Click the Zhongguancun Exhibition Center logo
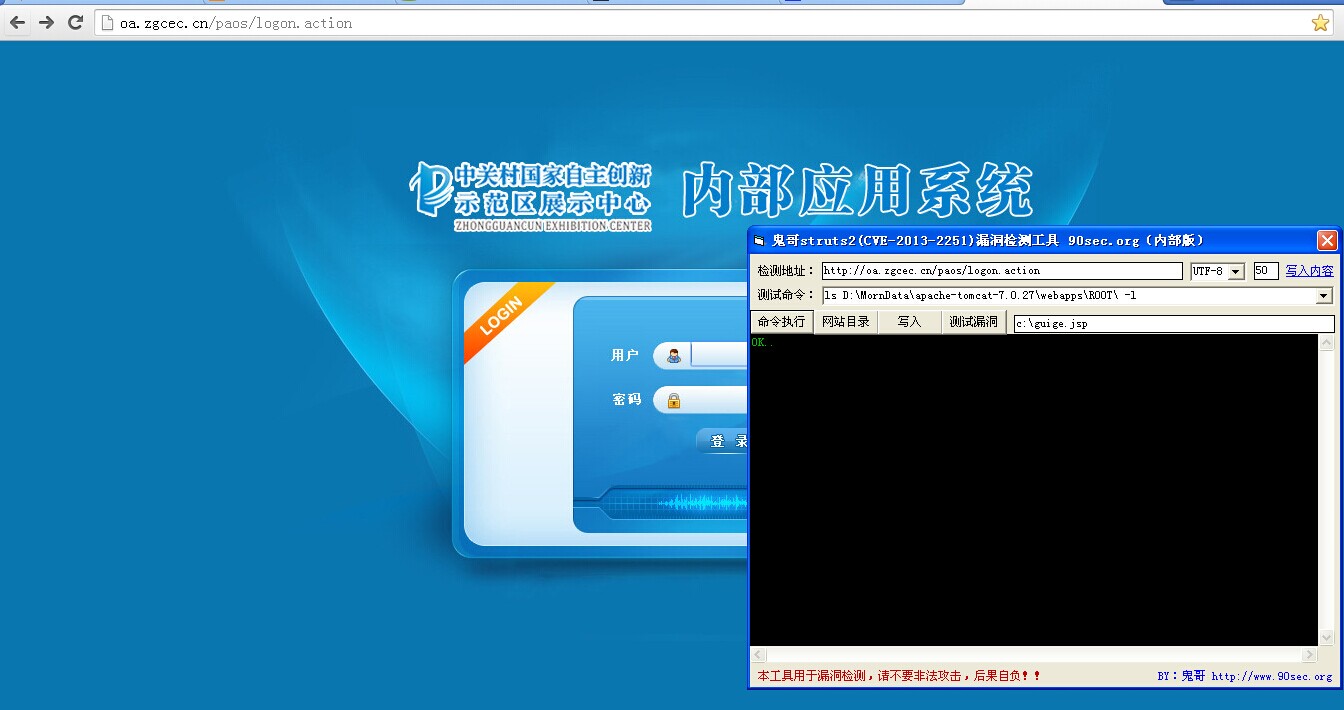The width and height of the screenshot is (1344, 710). [x=530, y=195]
